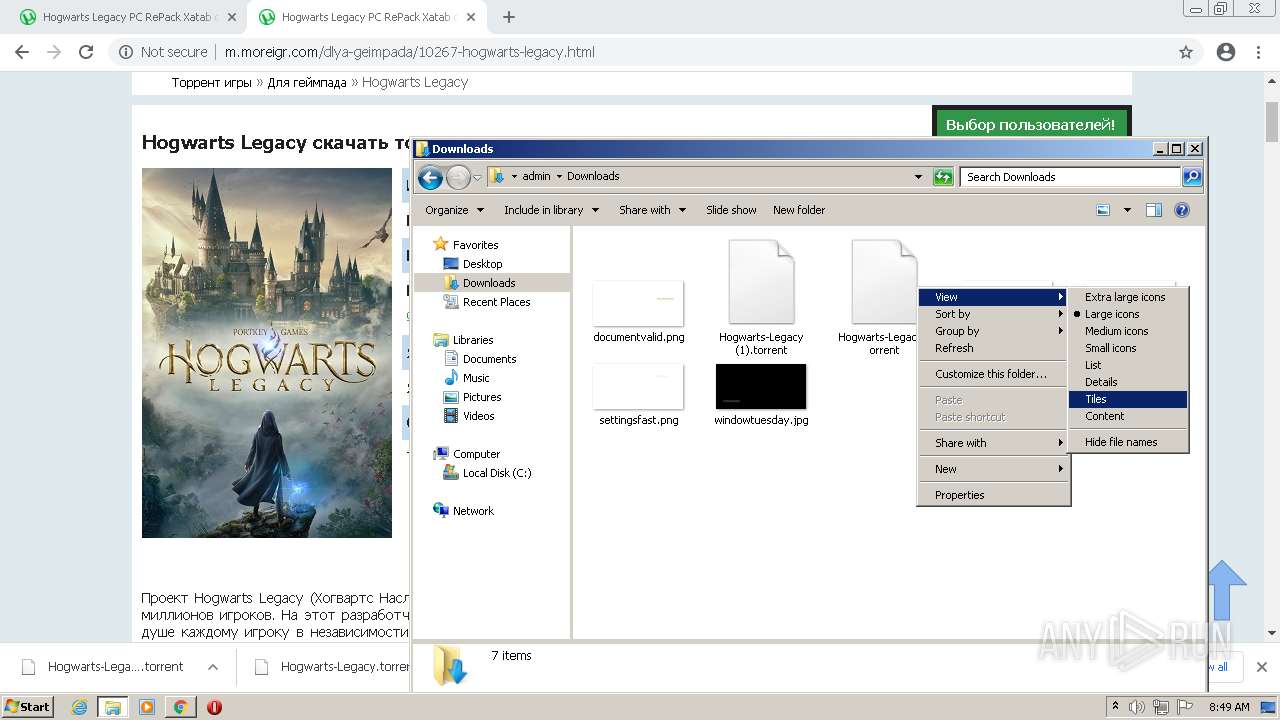
Task: Open Internet Explorer from taskbar
Action: click(79, 707)
